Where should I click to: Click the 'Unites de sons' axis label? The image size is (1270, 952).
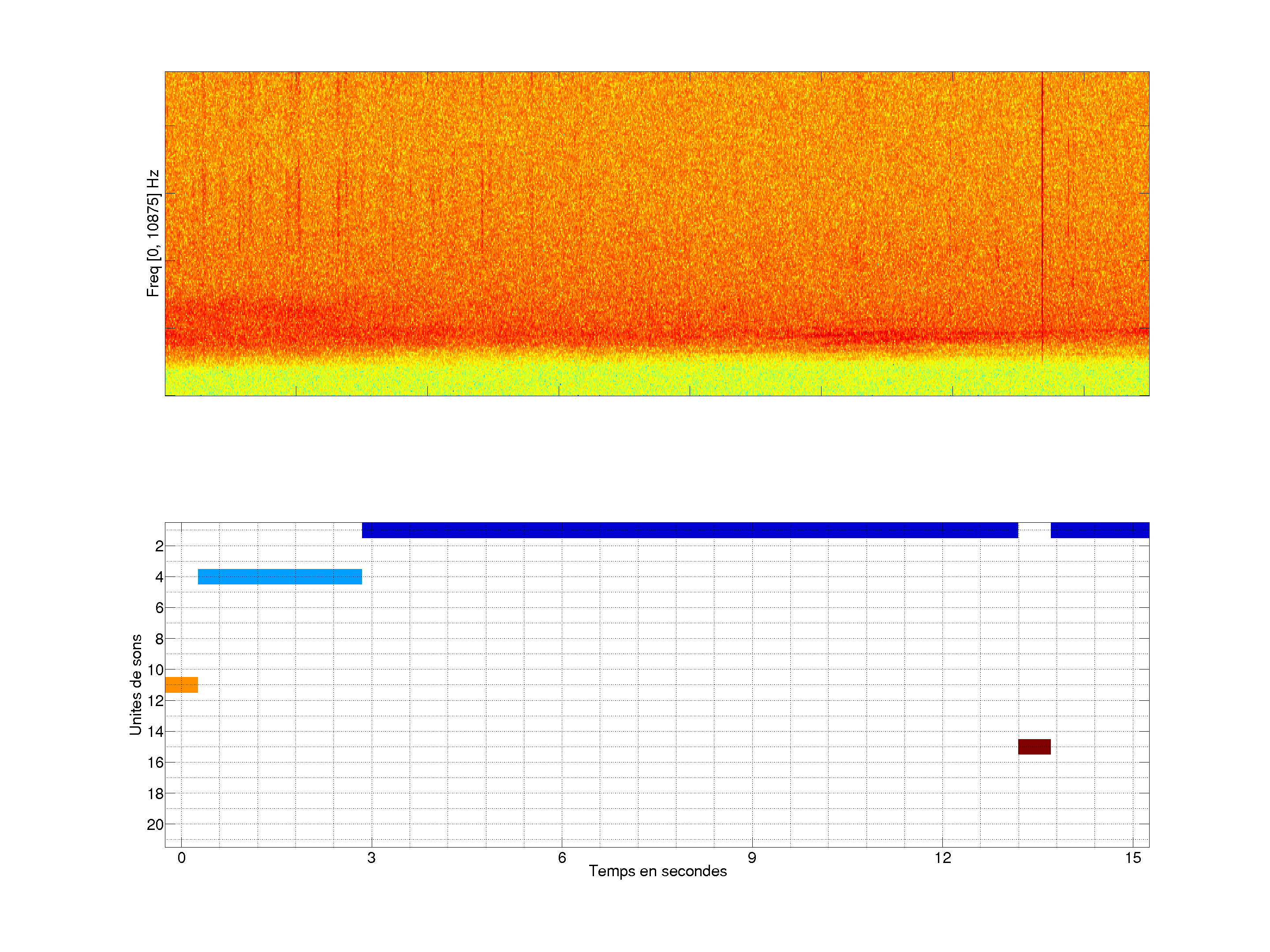tap(135, 684)
